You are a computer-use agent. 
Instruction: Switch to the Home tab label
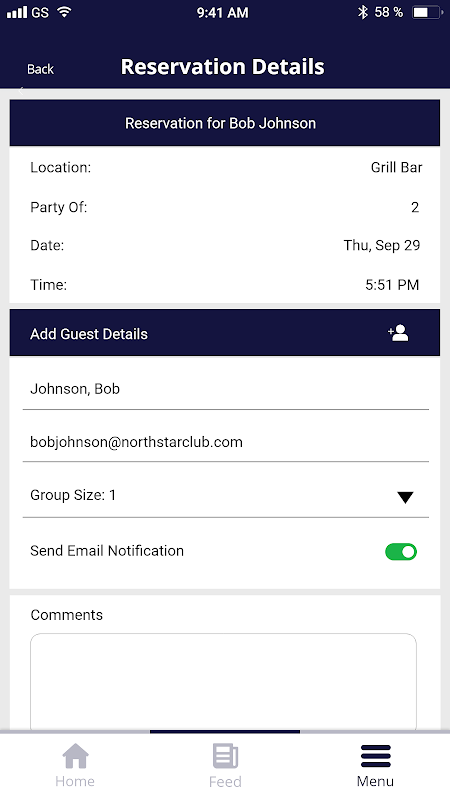pyautogui.click(x=75, y=781)
